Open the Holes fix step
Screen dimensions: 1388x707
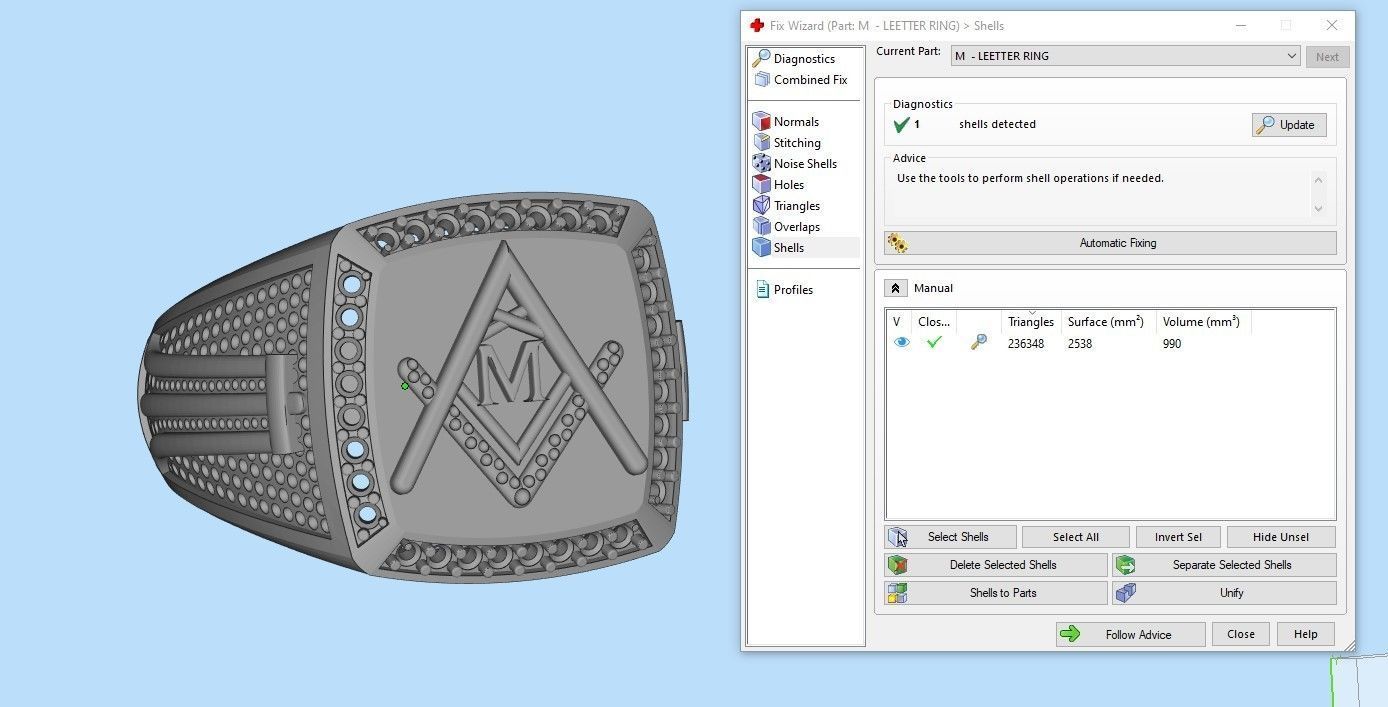pos(788,185)
